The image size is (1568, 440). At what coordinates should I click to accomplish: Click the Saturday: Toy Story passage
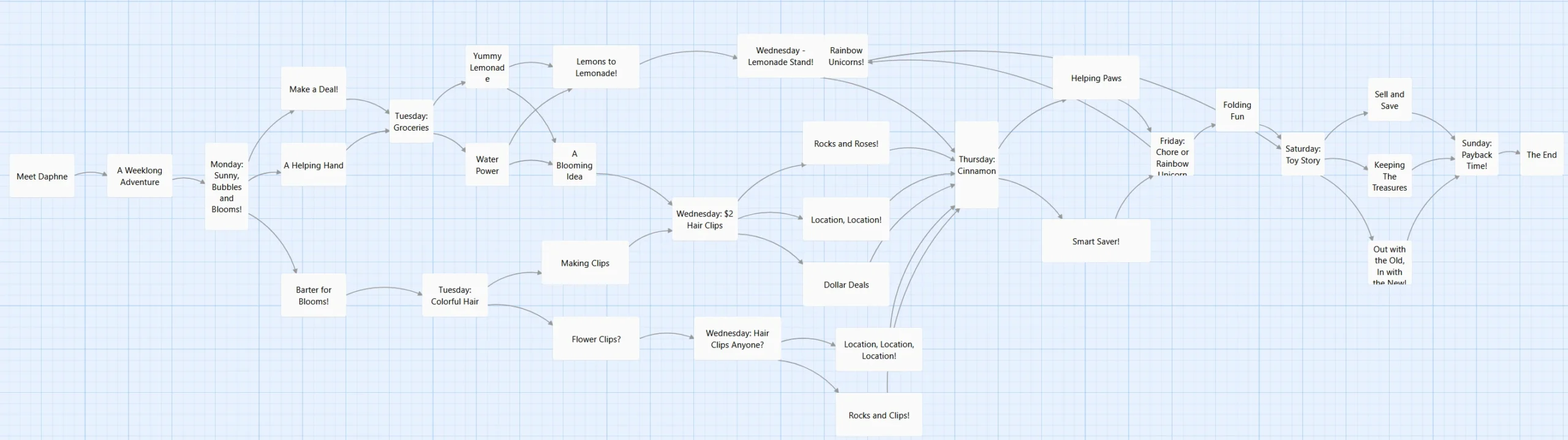1303,154
